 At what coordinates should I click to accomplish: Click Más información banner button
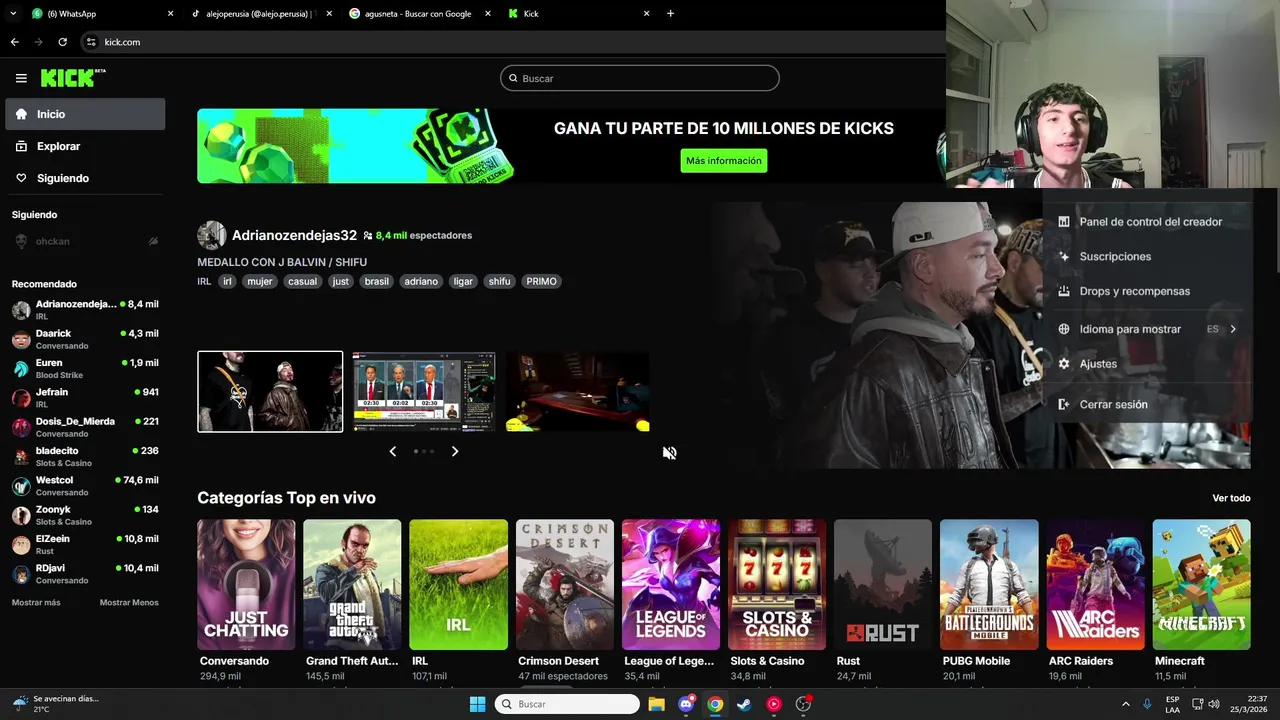click(x=723, y=160)
